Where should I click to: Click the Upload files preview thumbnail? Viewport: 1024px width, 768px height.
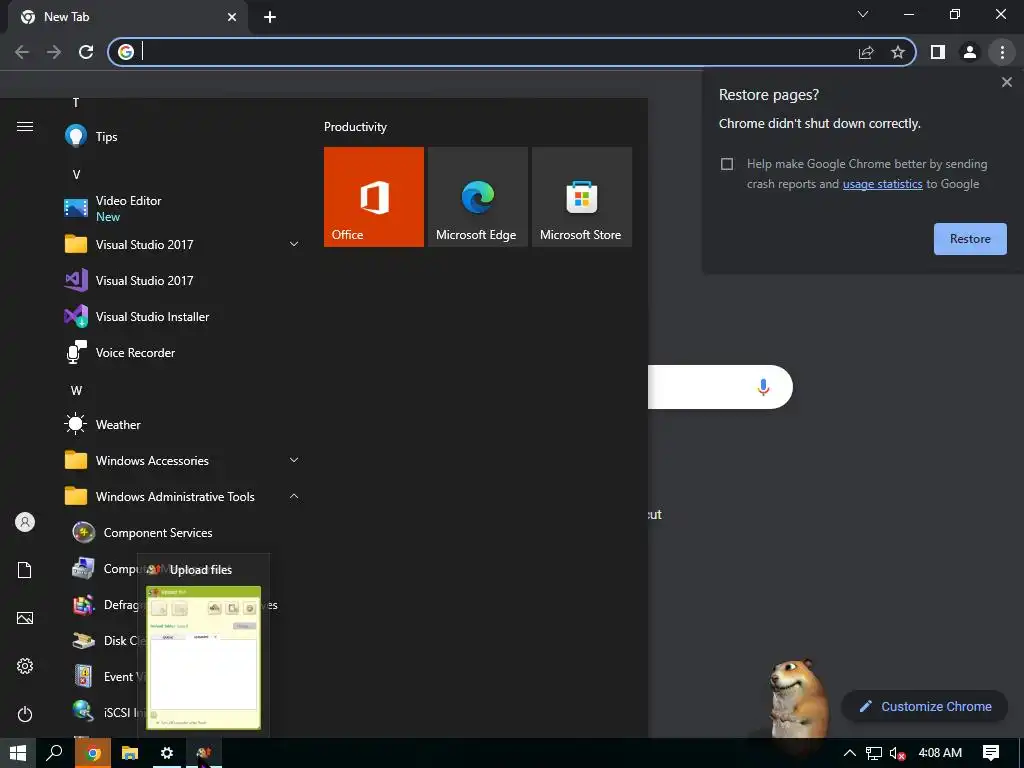pos(203,658)
